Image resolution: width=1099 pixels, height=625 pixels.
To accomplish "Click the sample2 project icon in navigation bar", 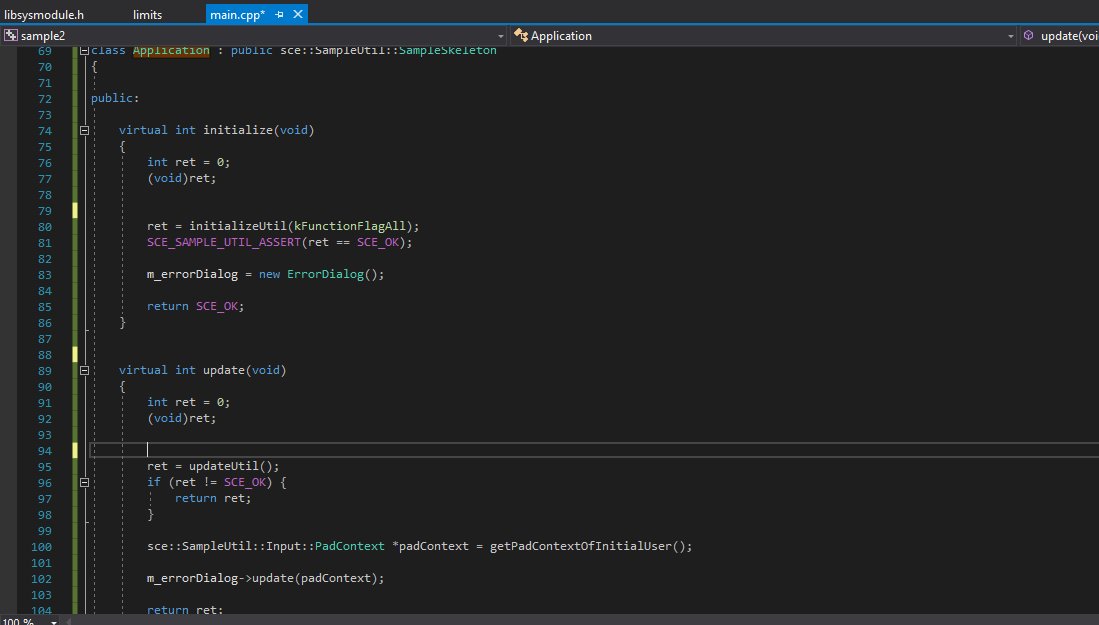I will coord(11,35).
